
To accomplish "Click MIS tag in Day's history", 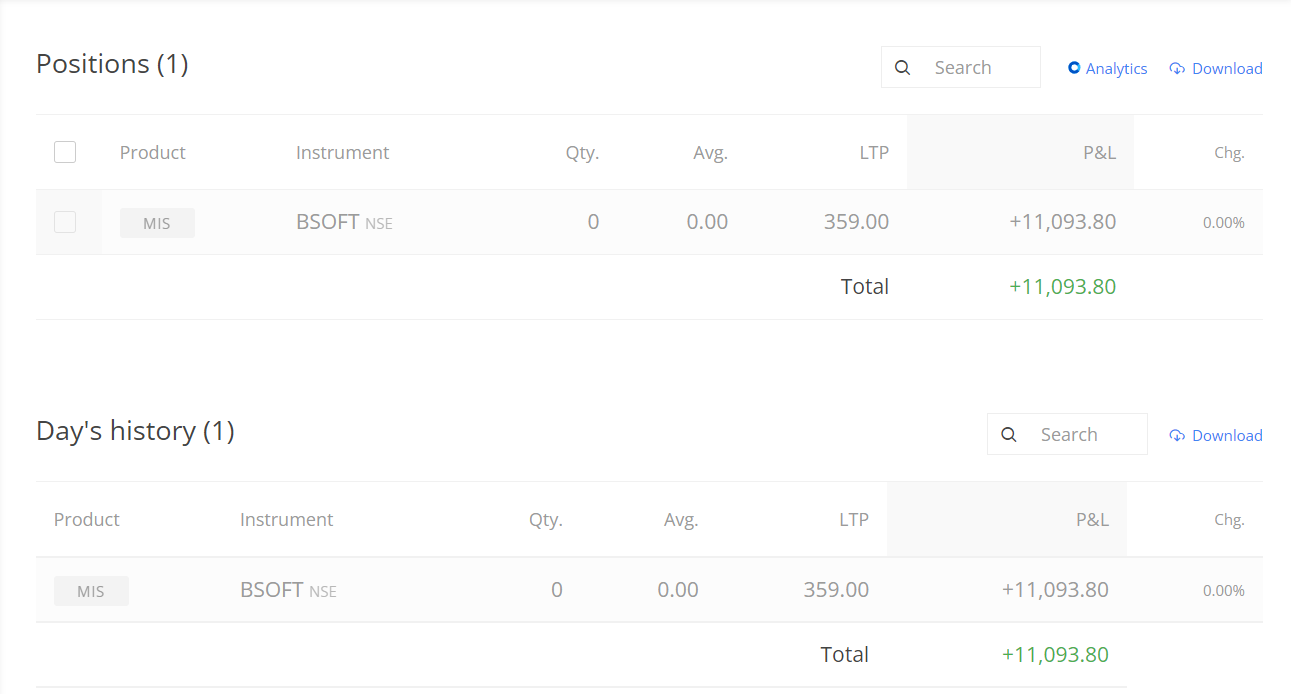I will point(91,591).
